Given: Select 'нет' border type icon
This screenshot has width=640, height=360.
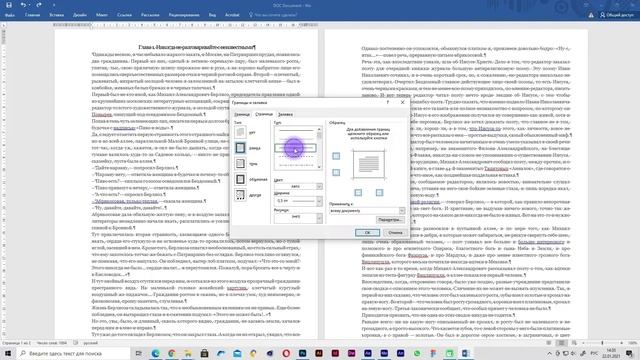Looking at the screenshot, I should [240, 132].
